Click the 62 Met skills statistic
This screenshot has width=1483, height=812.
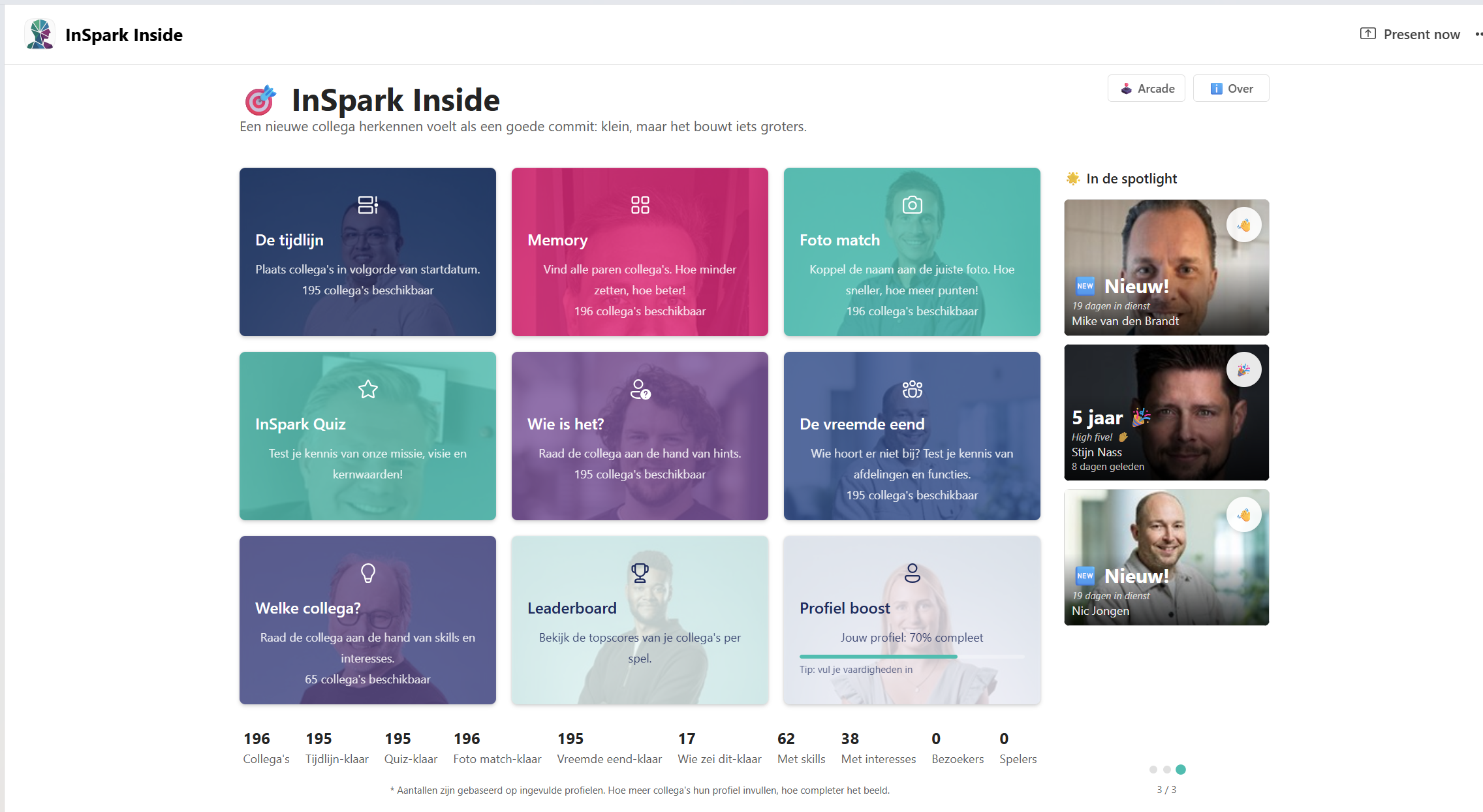[802, 748]
